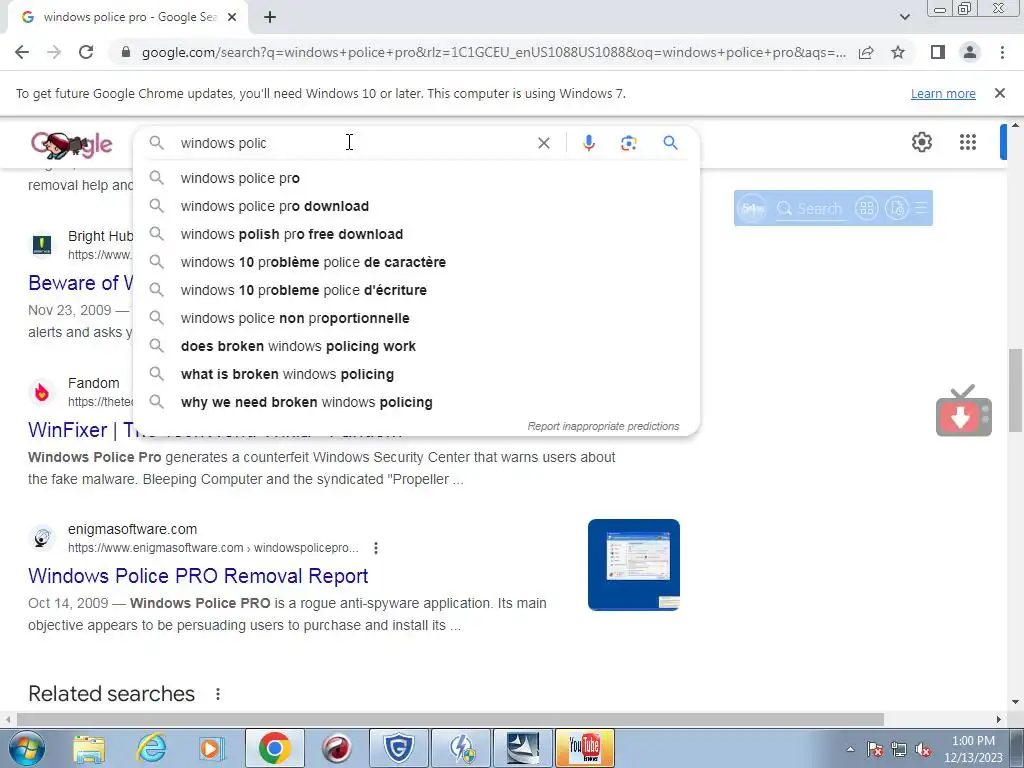Click the horizontal scrollbar thumb
This screenshot has width=1024, height=768.
451,720
